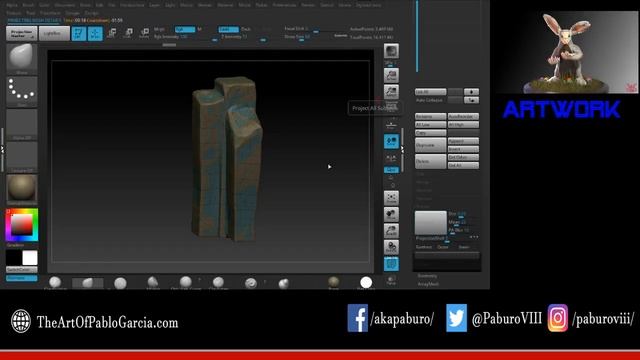Open the Projection Master button
The image size is (640, 360).
point(22,33)
